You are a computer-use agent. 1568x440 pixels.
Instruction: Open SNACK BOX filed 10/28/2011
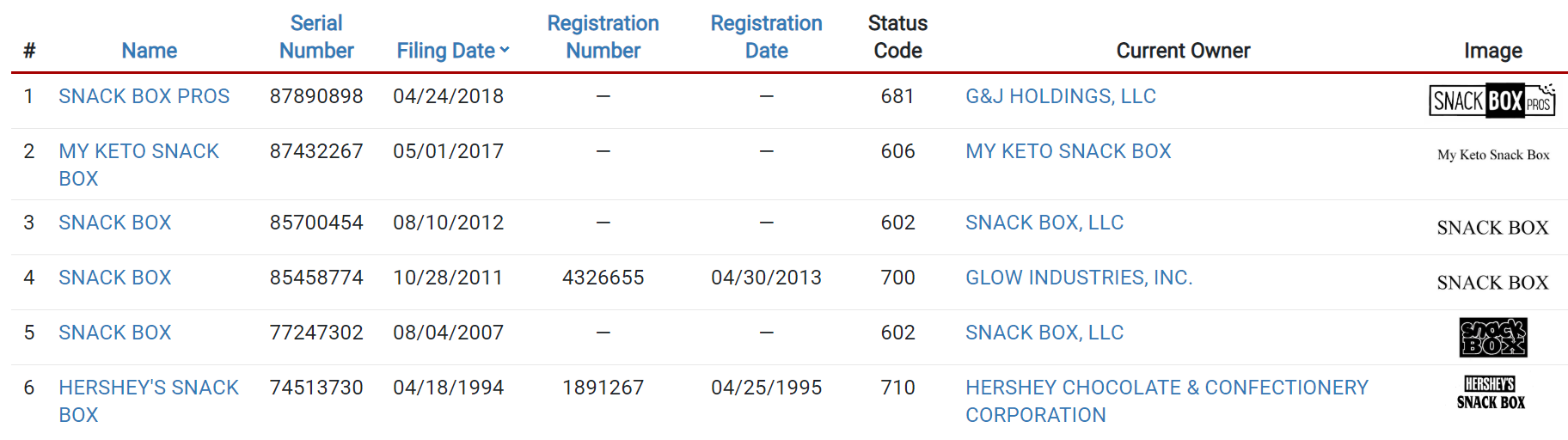(114, 278)
